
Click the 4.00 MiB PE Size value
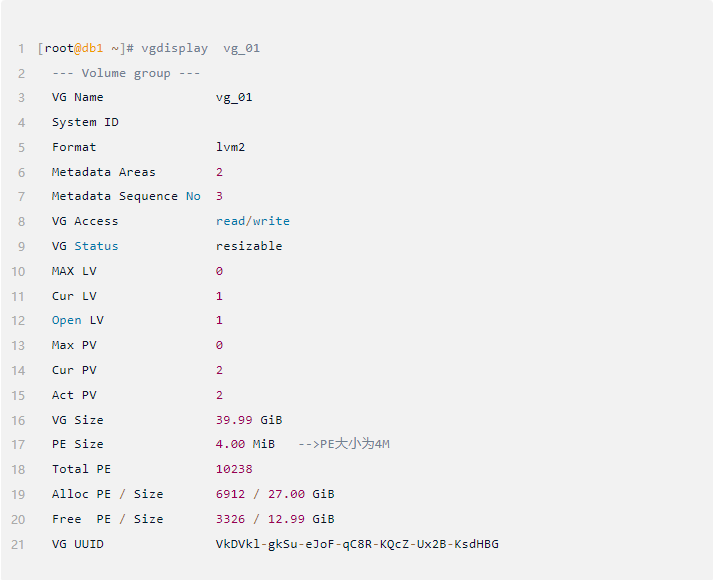[245, 444]
